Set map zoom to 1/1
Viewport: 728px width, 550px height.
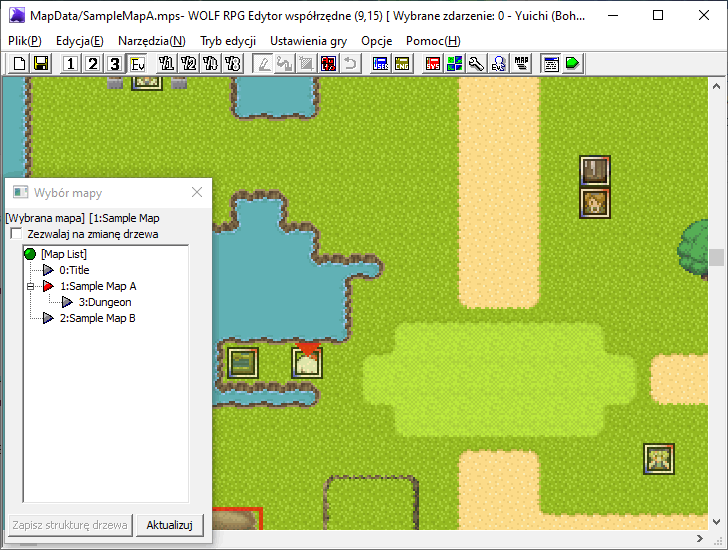point(166,64)
